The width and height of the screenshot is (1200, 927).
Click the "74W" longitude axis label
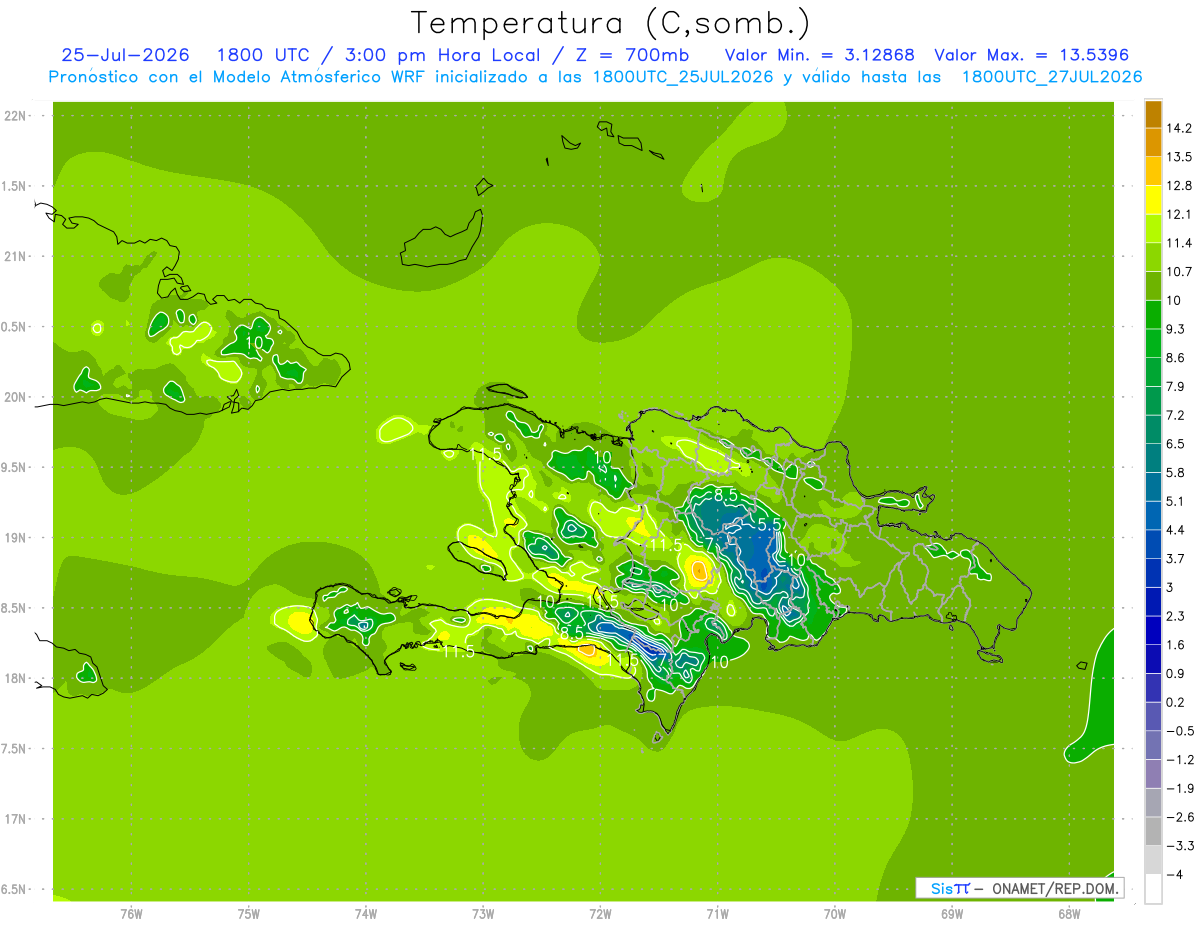(366, 914)
